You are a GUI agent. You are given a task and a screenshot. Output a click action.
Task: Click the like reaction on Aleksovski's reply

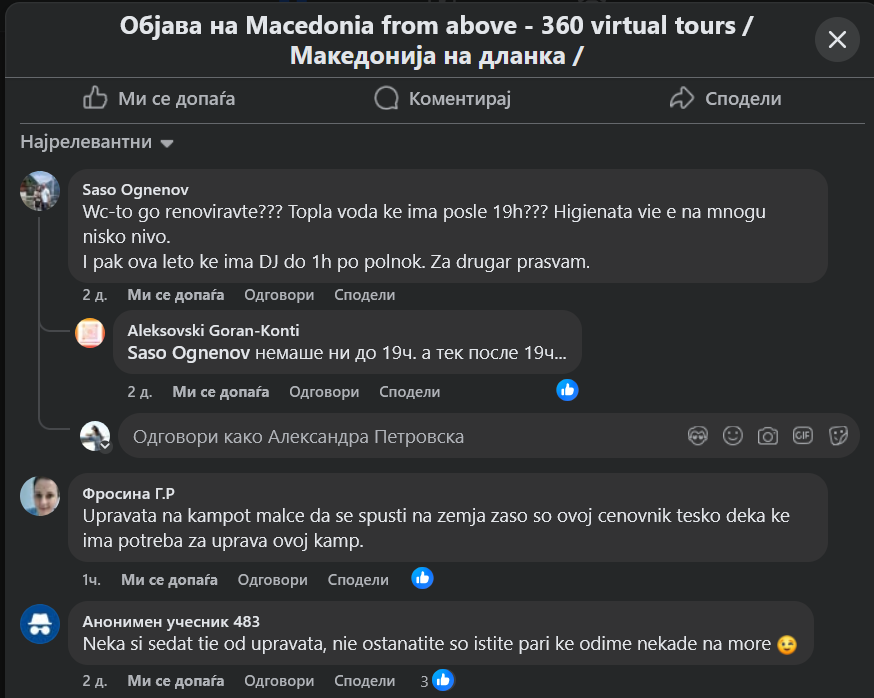[x=567, y=390]
